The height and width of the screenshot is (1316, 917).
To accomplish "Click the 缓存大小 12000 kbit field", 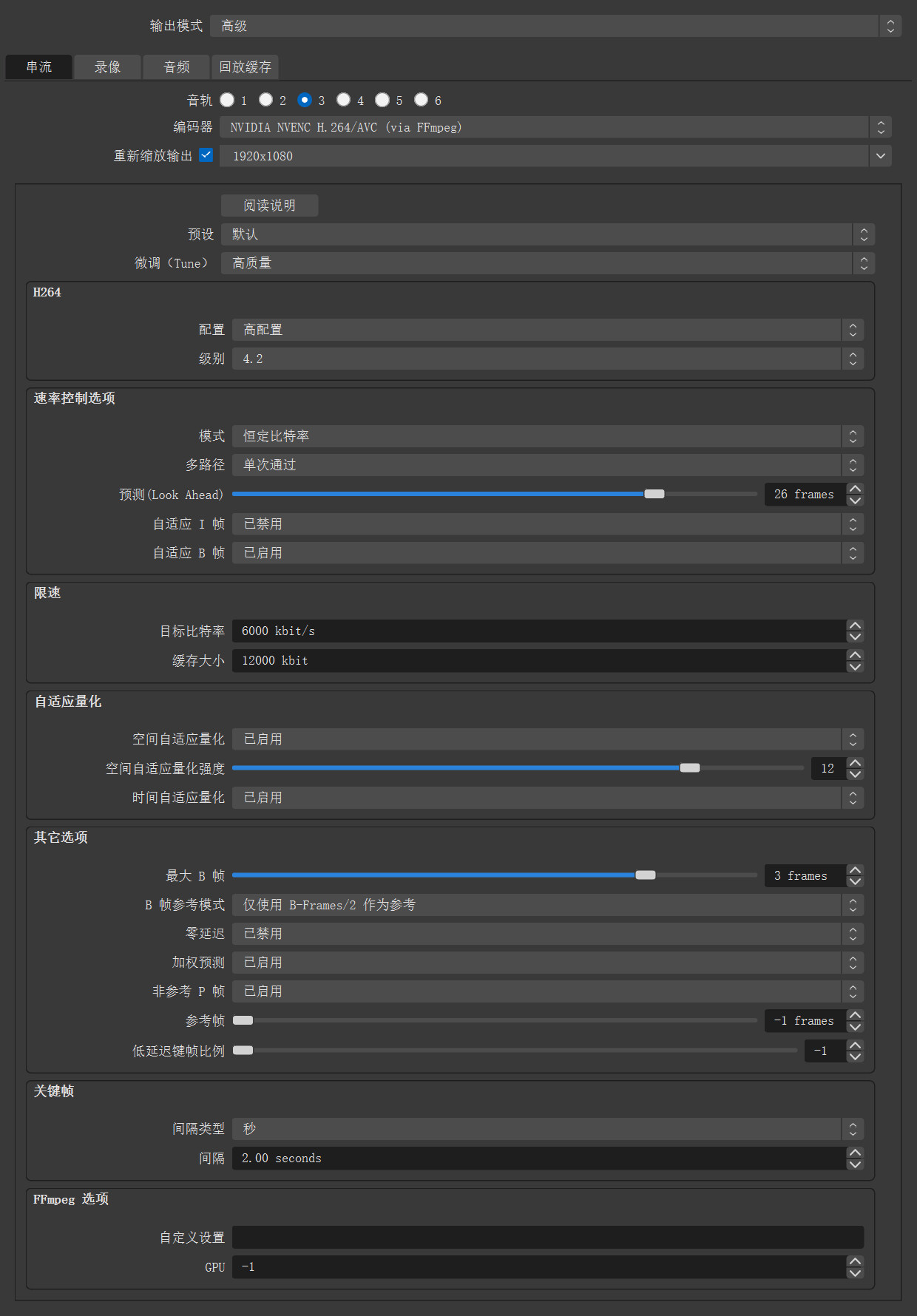I will click(x=539, y=661).
